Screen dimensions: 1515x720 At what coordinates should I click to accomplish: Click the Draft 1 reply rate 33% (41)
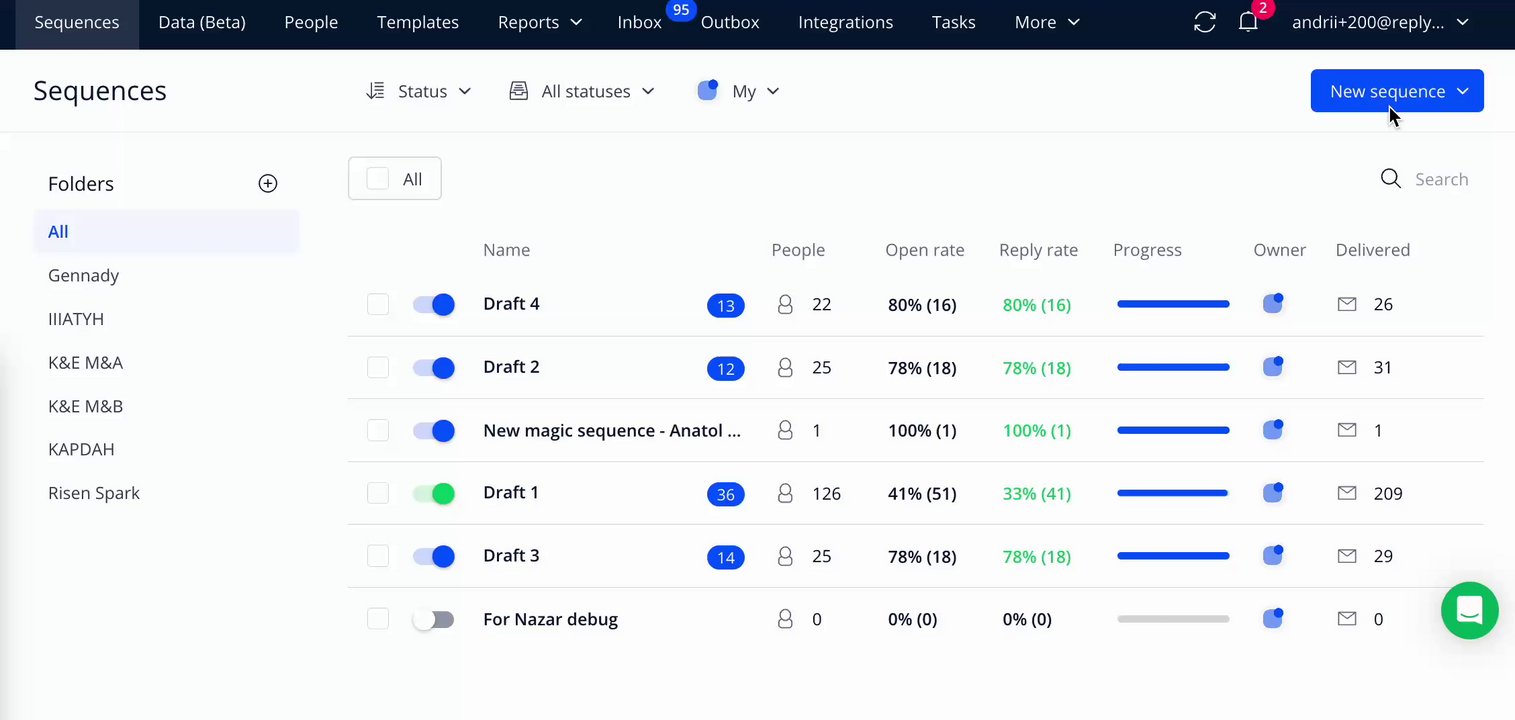pyautogui.click(x=1037, y=493)
